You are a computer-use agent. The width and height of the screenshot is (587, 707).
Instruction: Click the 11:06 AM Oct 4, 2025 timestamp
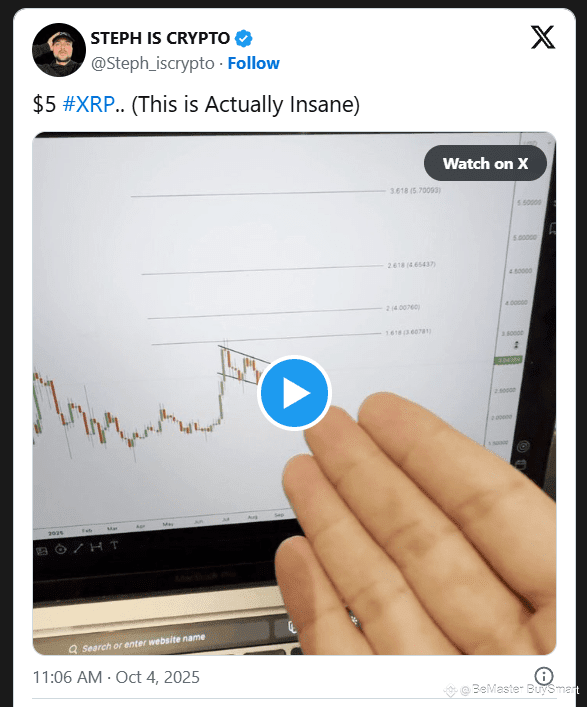click(x=116, y=677)
